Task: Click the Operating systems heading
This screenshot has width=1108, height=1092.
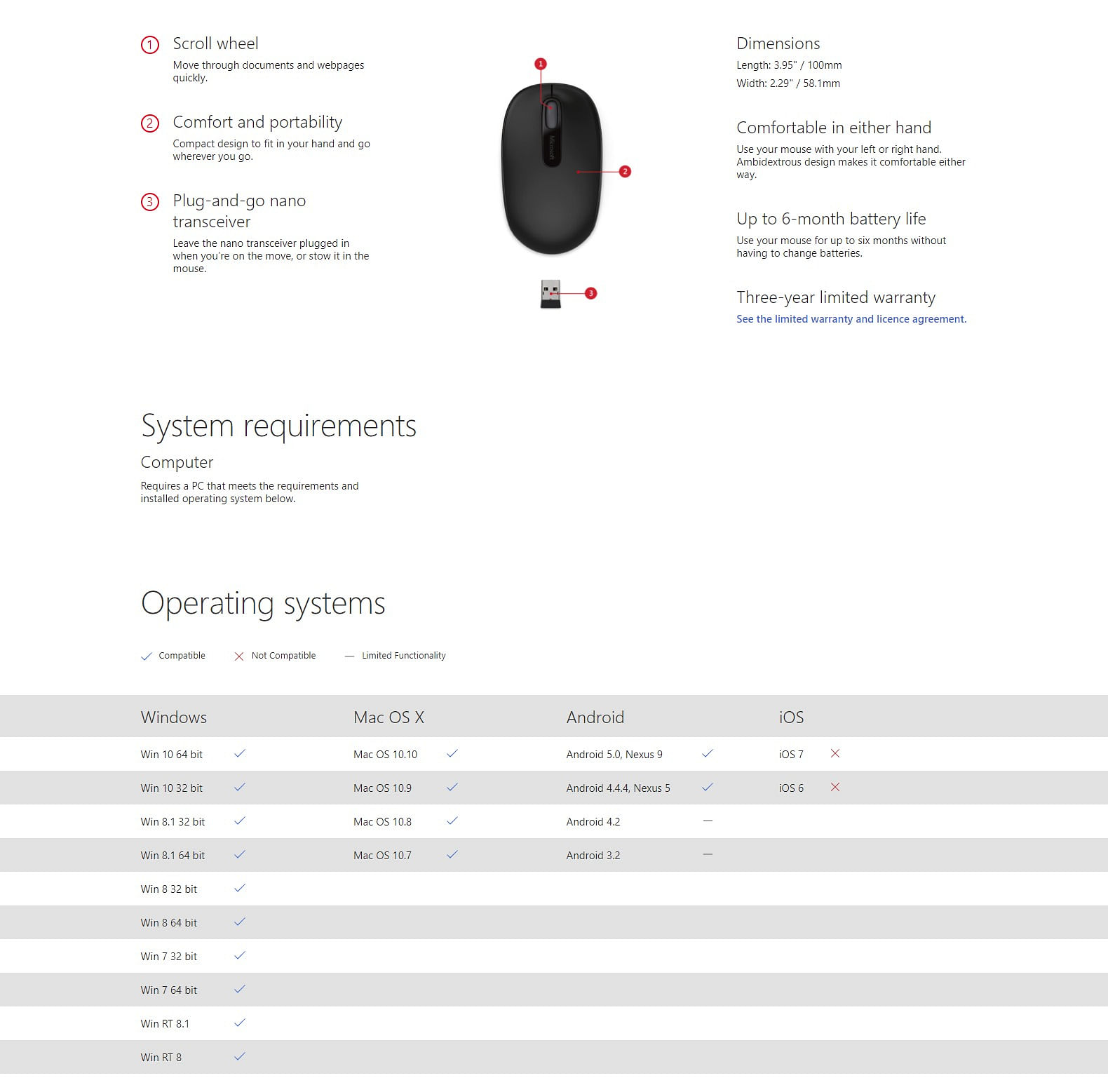Action: click(x=263, y=604)
